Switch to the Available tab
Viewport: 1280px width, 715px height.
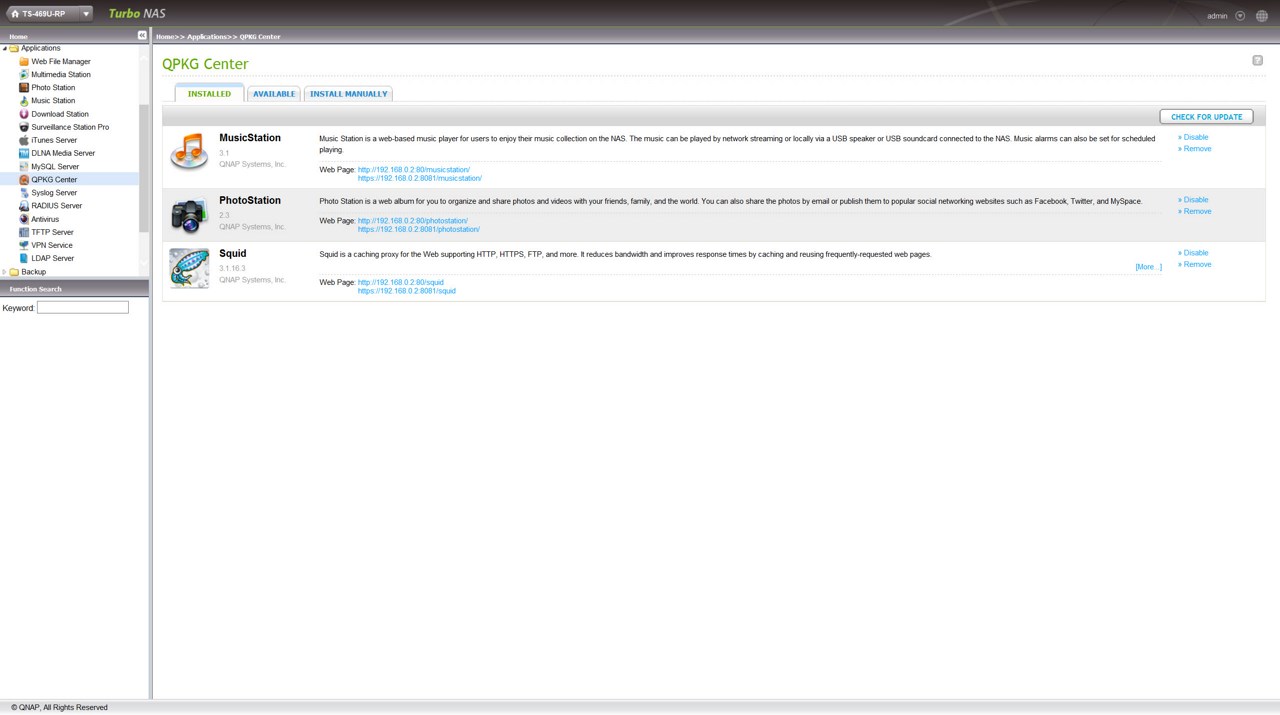point(274,93)
